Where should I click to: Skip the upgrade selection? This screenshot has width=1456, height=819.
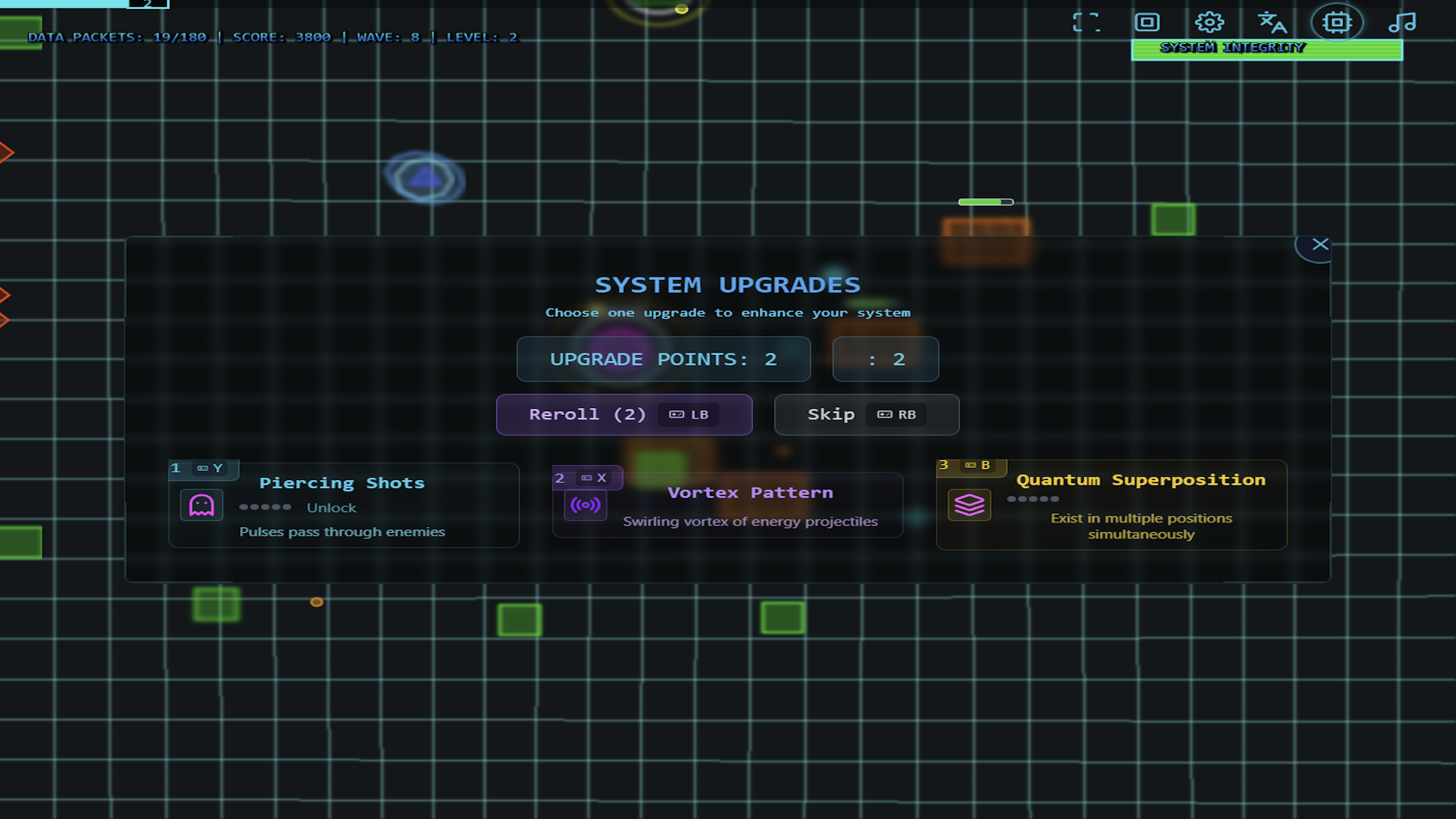point(867,415)
